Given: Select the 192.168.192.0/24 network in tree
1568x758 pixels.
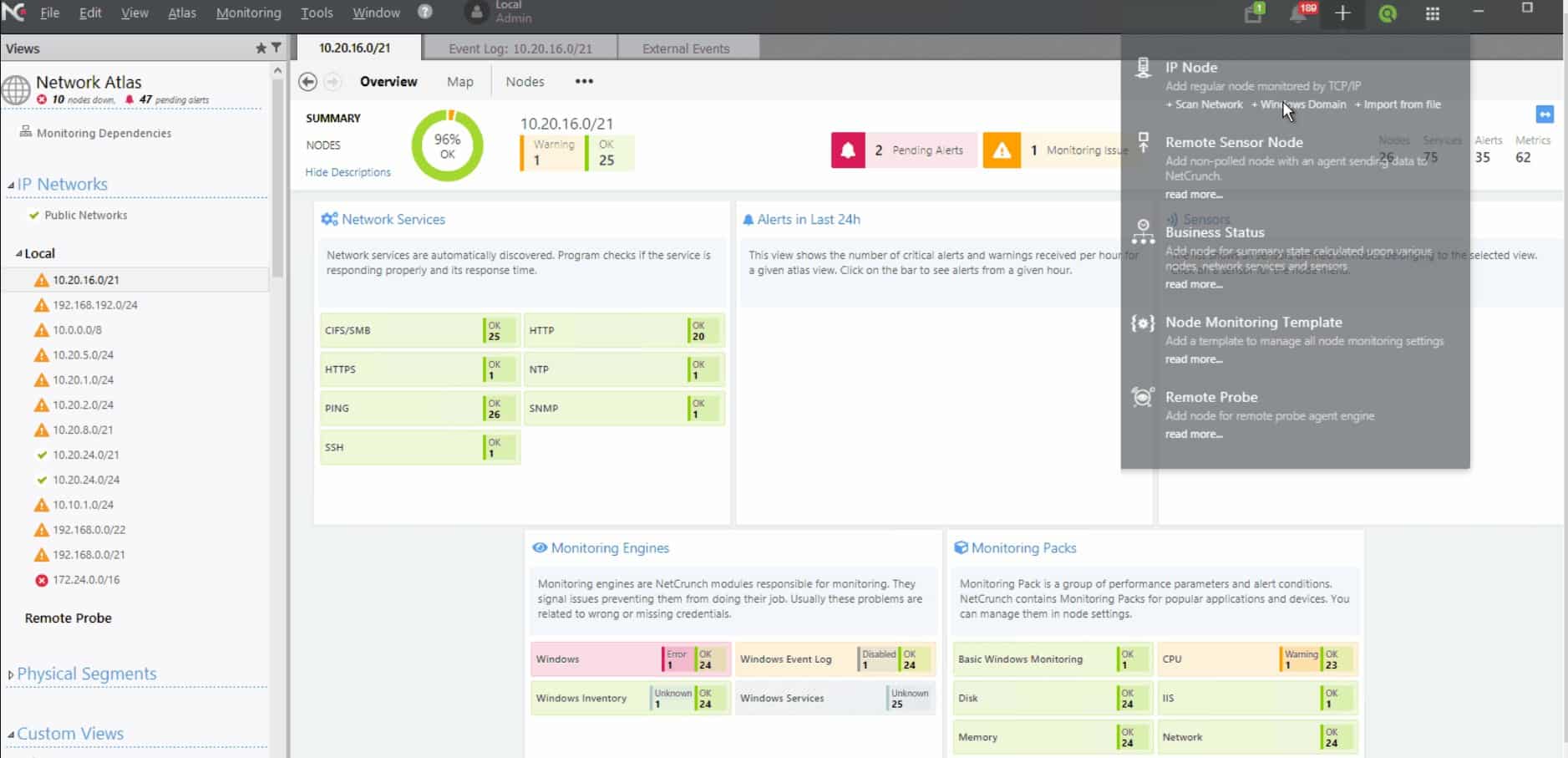Looking at the screenshot, I should pyautogui.click(x=95, y=305).
